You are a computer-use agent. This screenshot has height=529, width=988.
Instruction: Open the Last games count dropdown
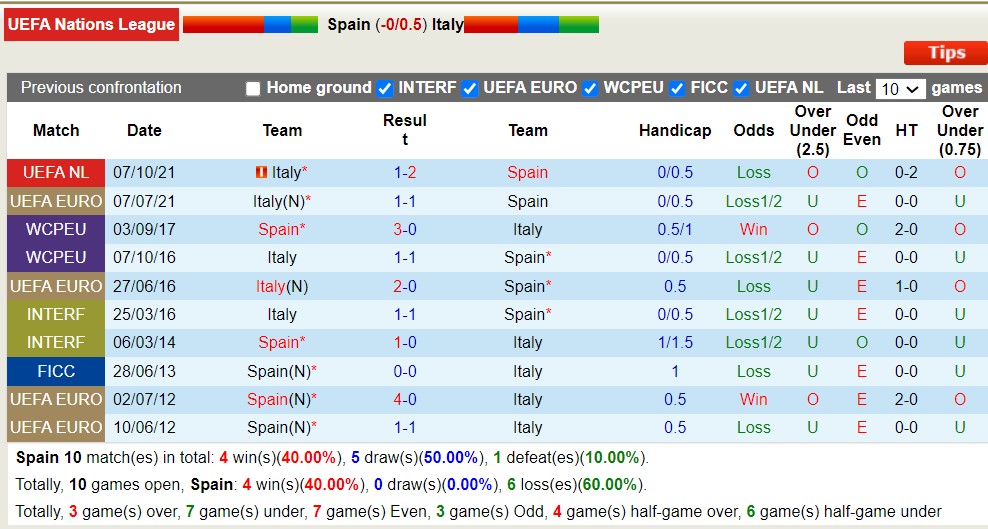[900, 89]
